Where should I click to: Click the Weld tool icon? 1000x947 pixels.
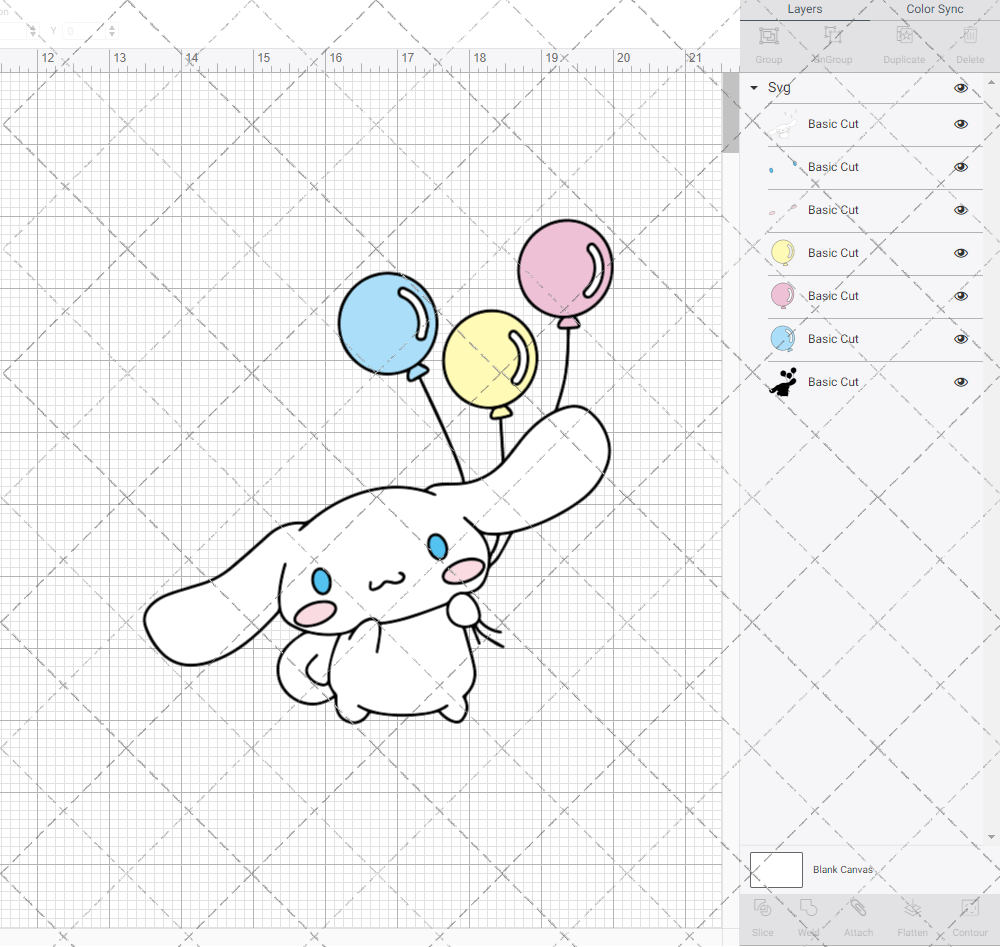[808, 907]
